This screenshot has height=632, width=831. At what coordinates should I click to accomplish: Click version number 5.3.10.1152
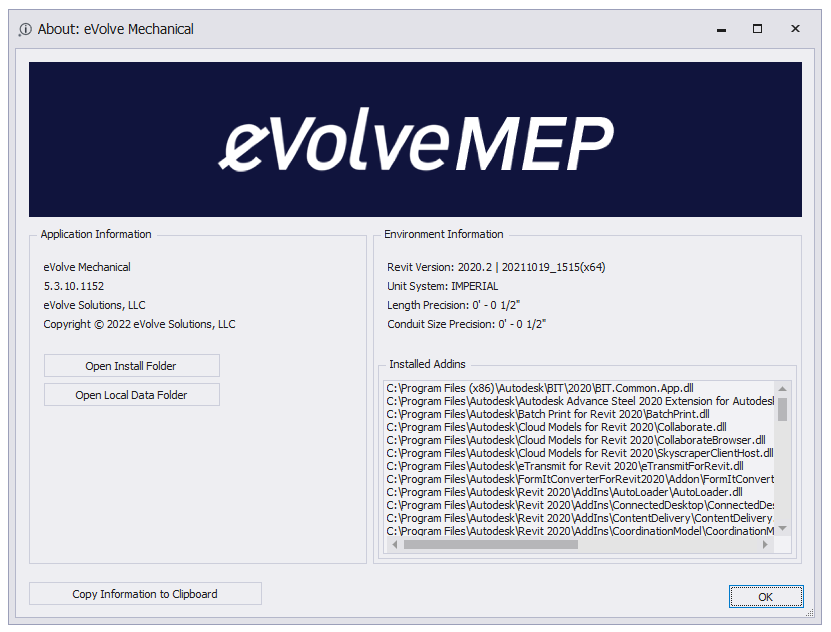click(x=74, y=286)
